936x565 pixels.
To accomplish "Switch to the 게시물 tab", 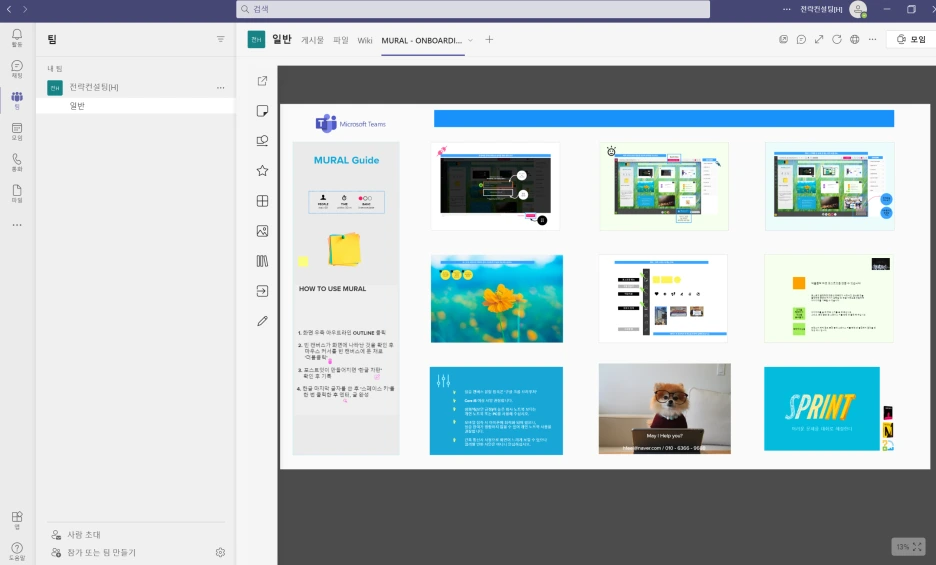I will tap(312, 40).
